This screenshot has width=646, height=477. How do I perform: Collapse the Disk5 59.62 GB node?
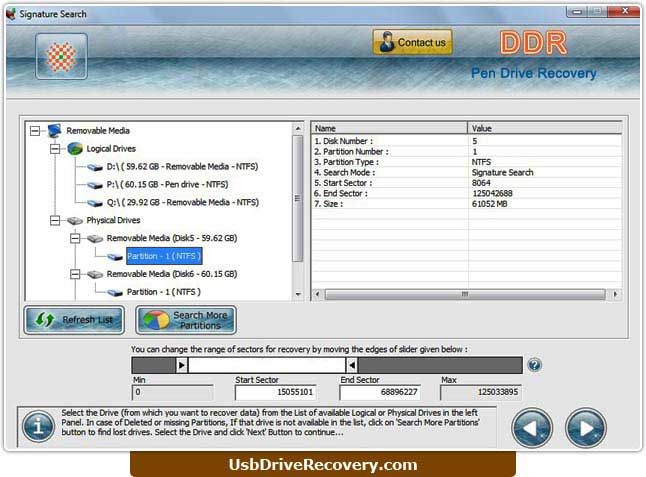pyautogui.click(x=75, y=238)
